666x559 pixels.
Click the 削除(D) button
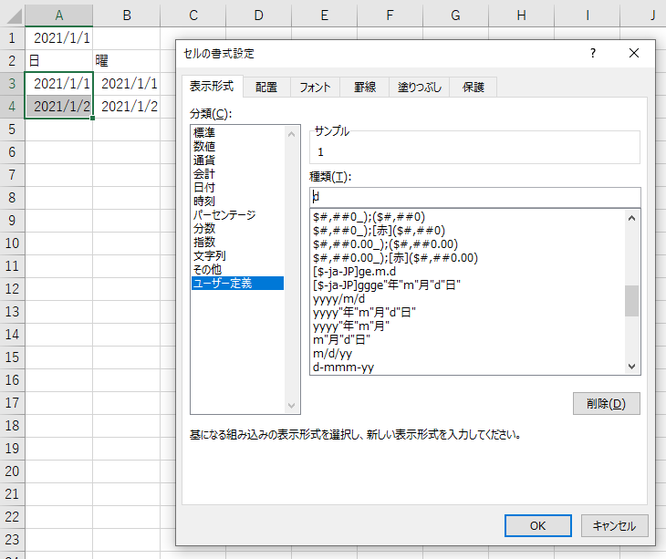[606, 404]
